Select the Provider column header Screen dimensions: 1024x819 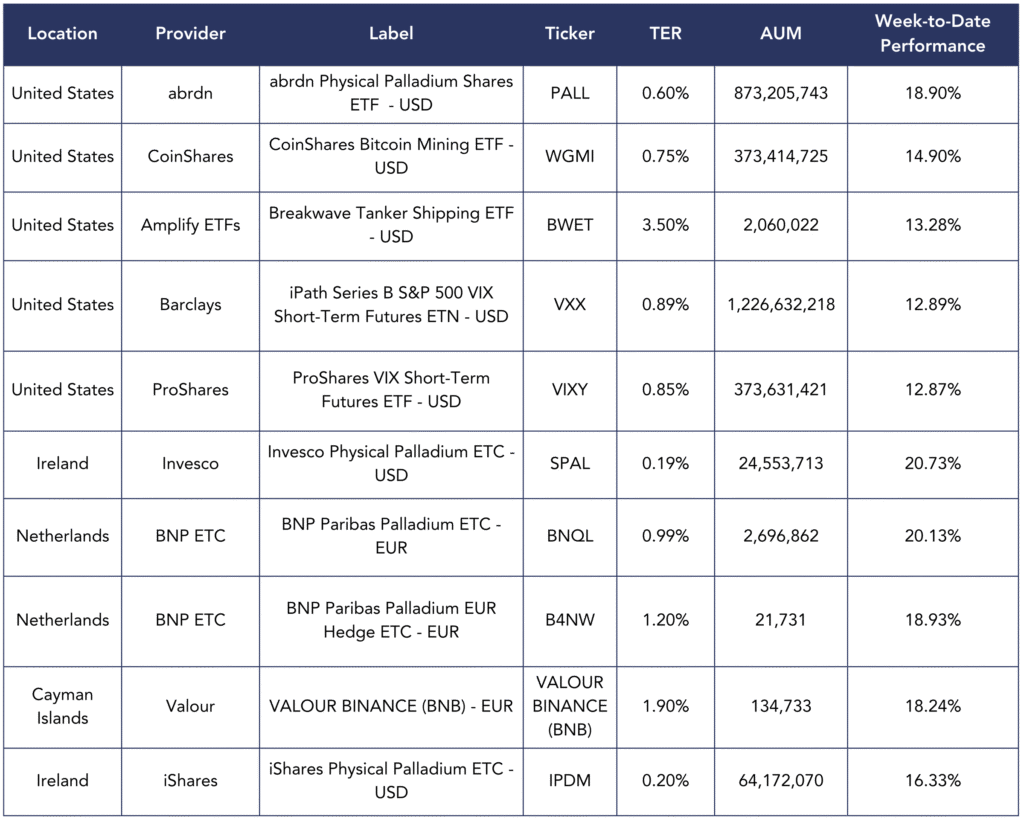[190, 33]
